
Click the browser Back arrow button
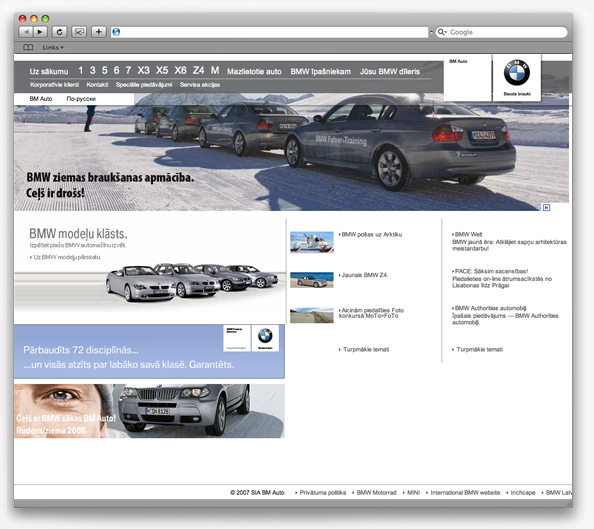coord(26,32)
